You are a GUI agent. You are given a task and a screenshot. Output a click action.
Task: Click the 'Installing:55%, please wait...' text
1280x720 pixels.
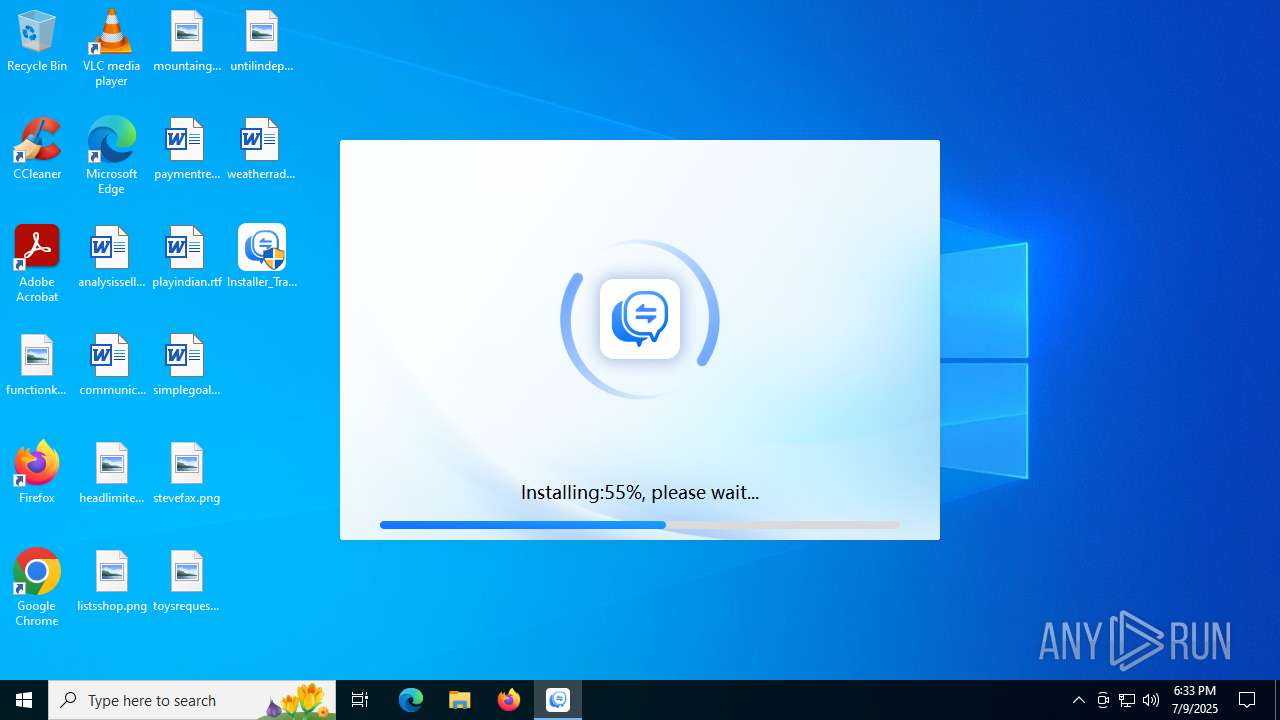pyautogui.click(x=640, y=492)
